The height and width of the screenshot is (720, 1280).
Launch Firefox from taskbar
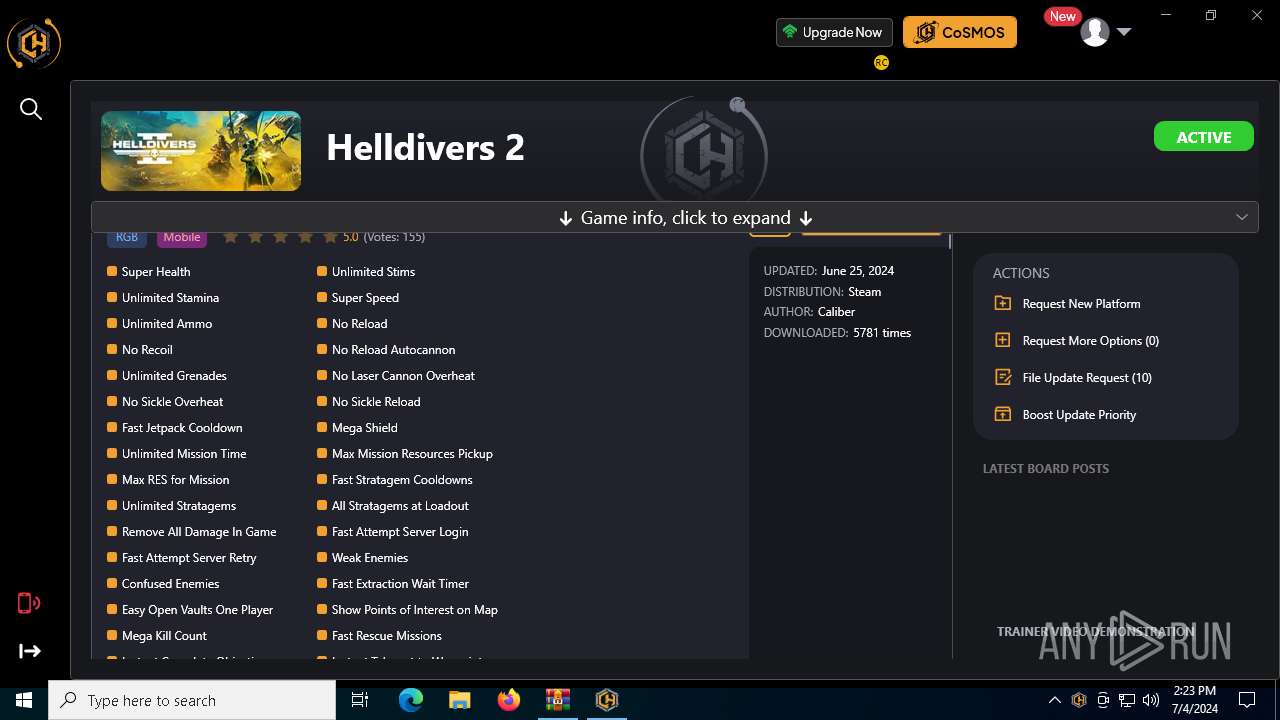(x=509, y=700)
